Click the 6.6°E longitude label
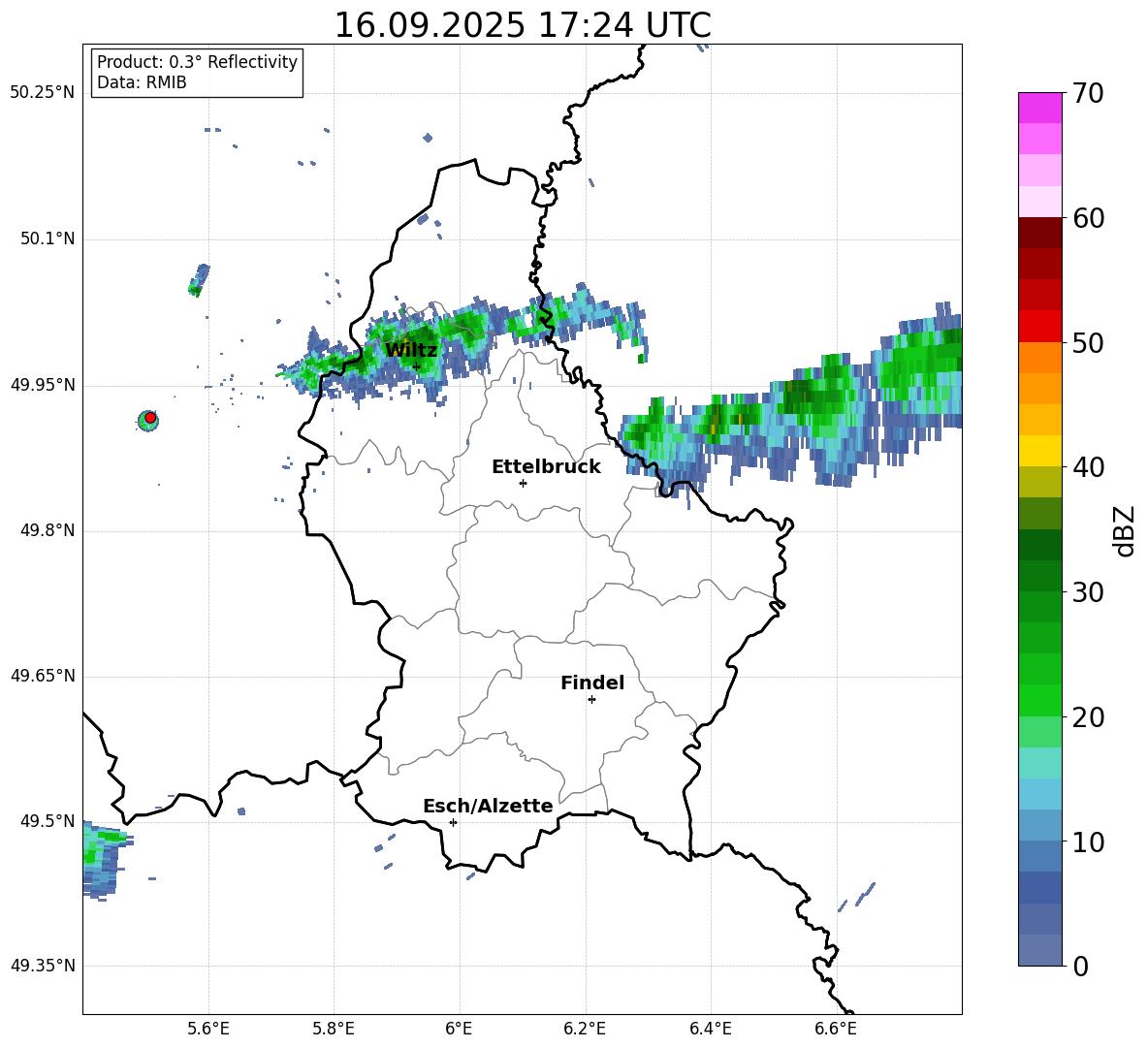Viewport: 1148px width, 1048px height. (836, 1029)
